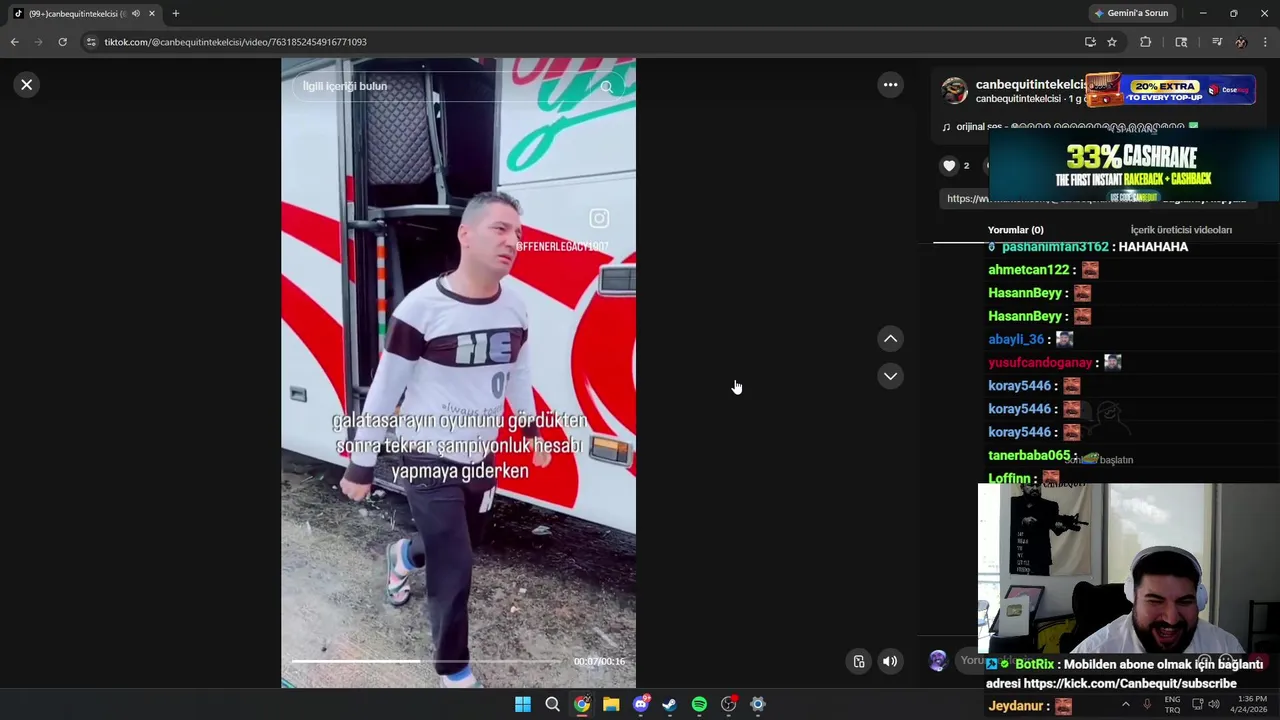Open the Windows Start menu
The image size is (1280, 720).
[x=523, y=705]
